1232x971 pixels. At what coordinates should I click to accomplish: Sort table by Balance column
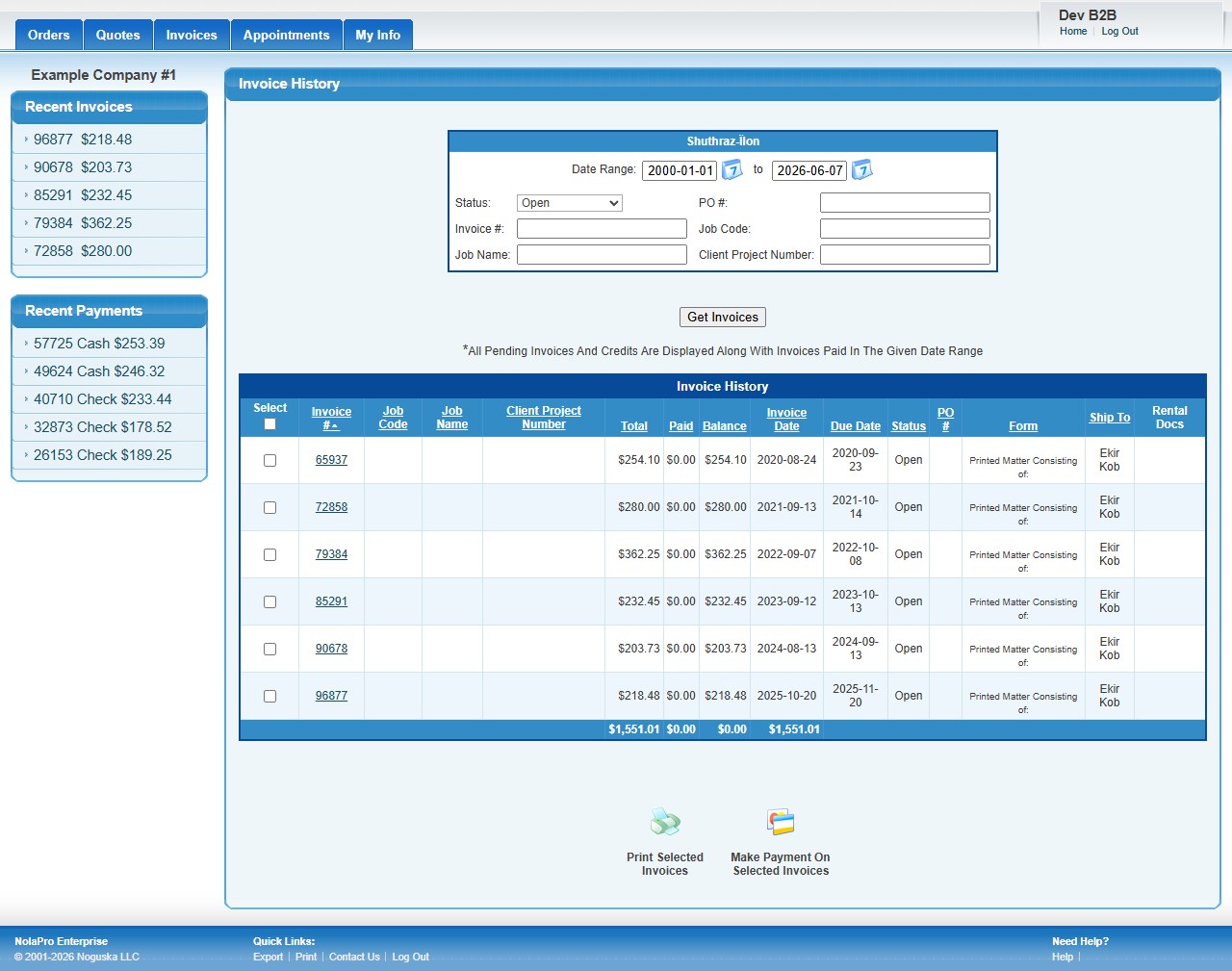tap(725, 426)
